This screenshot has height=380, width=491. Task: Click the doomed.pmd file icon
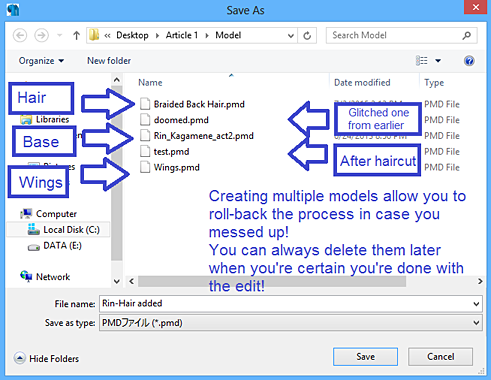(x=145, y=120)
